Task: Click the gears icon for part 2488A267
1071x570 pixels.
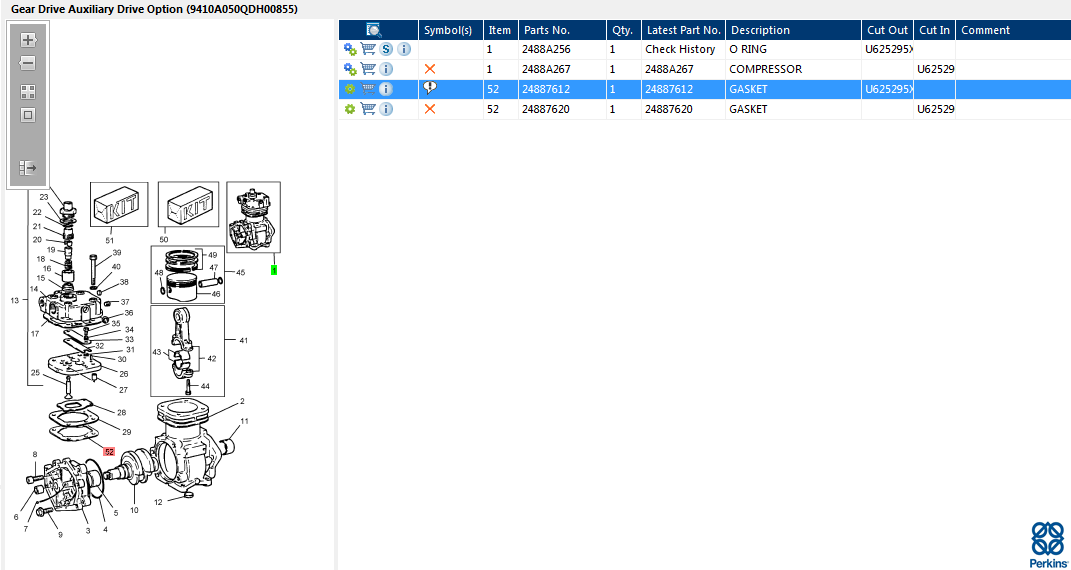Action: click(350, 69)
